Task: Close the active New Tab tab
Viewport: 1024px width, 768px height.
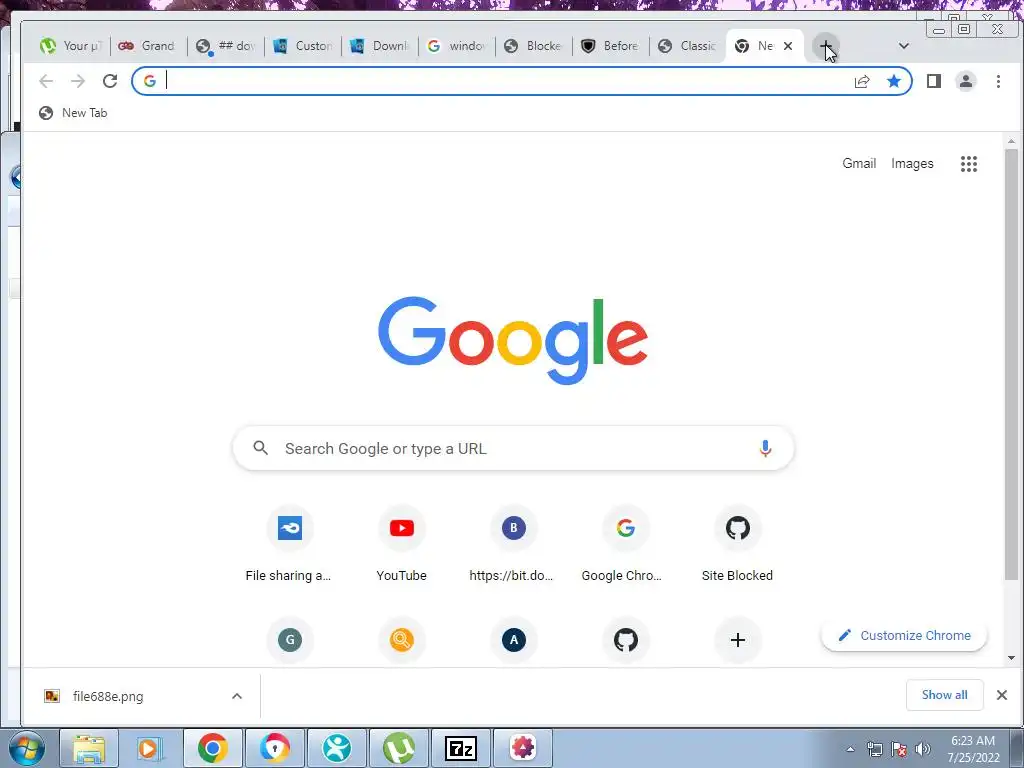Action: coord(788,46)
